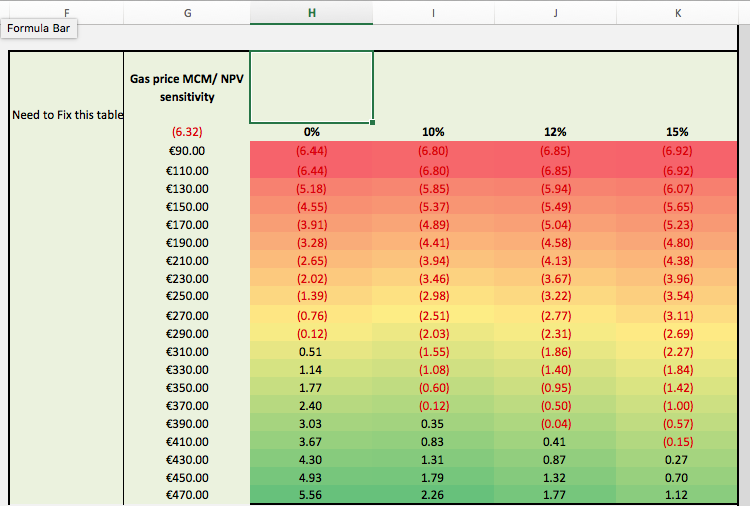Select the (4.55) value cell
This screenshot has width=750, height=506.
pyautogui.click(x=311, y=207)
